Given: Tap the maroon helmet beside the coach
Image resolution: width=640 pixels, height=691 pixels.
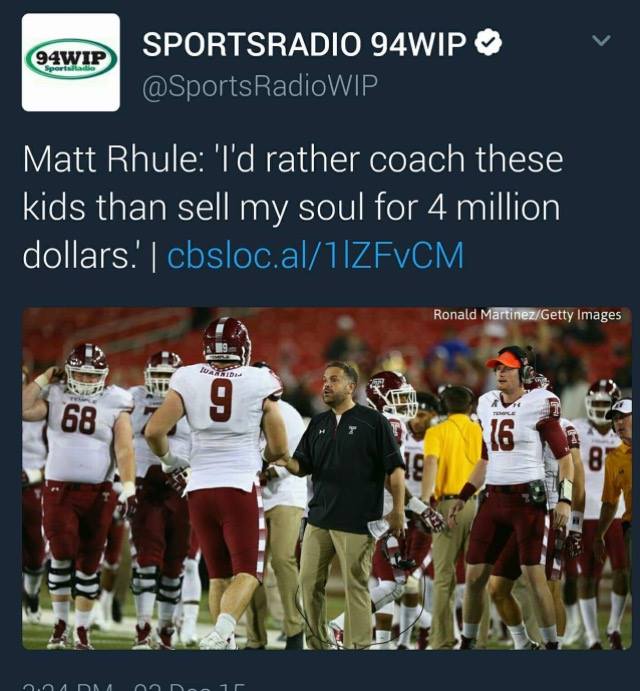Looking at the screenshot, I should coord(391,394).
